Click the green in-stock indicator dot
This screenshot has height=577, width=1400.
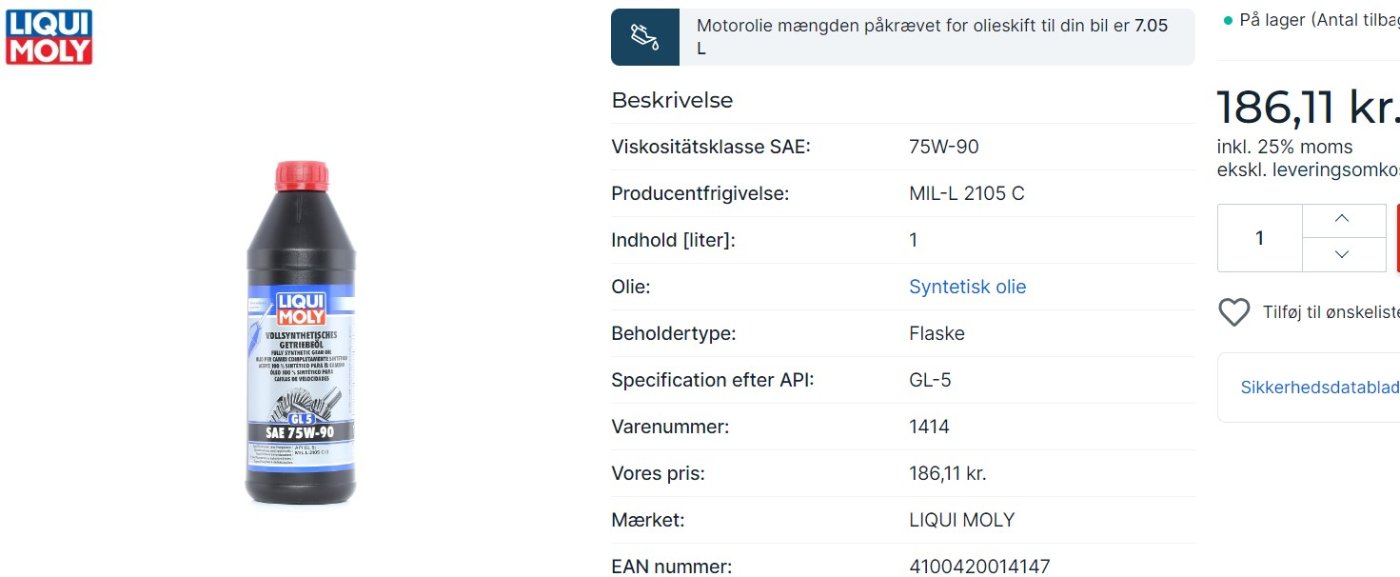click(x=1228, y=21)
